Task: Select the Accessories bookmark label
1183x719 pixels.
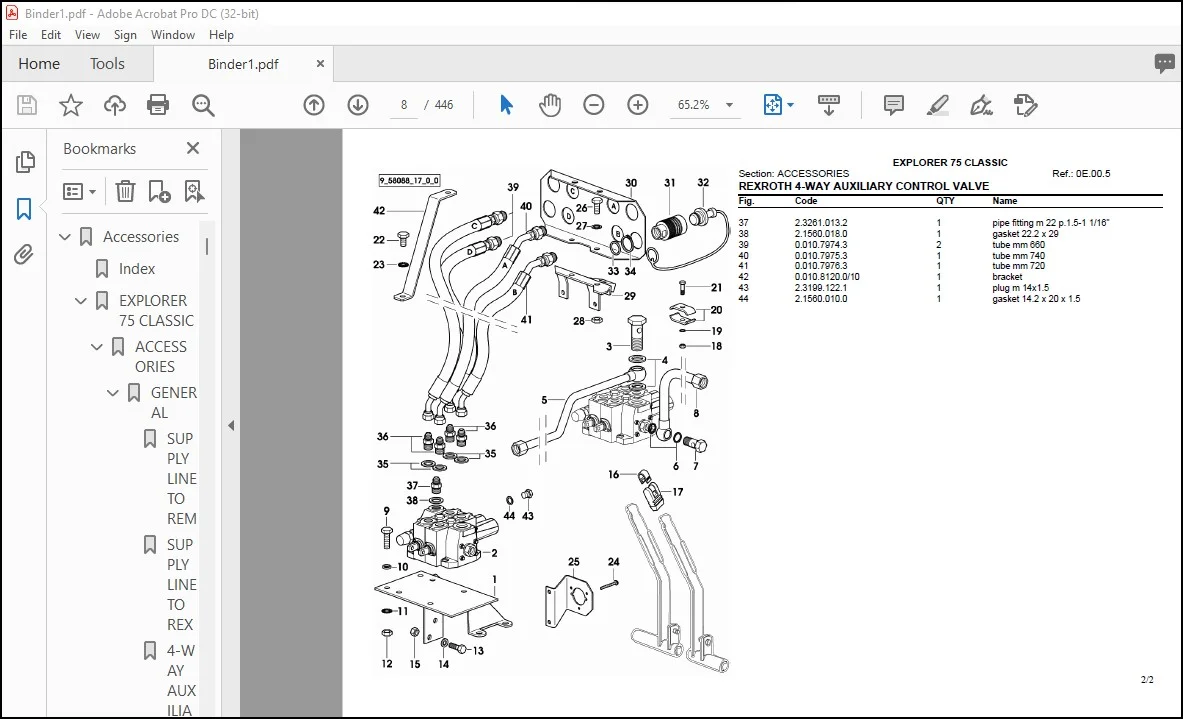Action: 141,237
